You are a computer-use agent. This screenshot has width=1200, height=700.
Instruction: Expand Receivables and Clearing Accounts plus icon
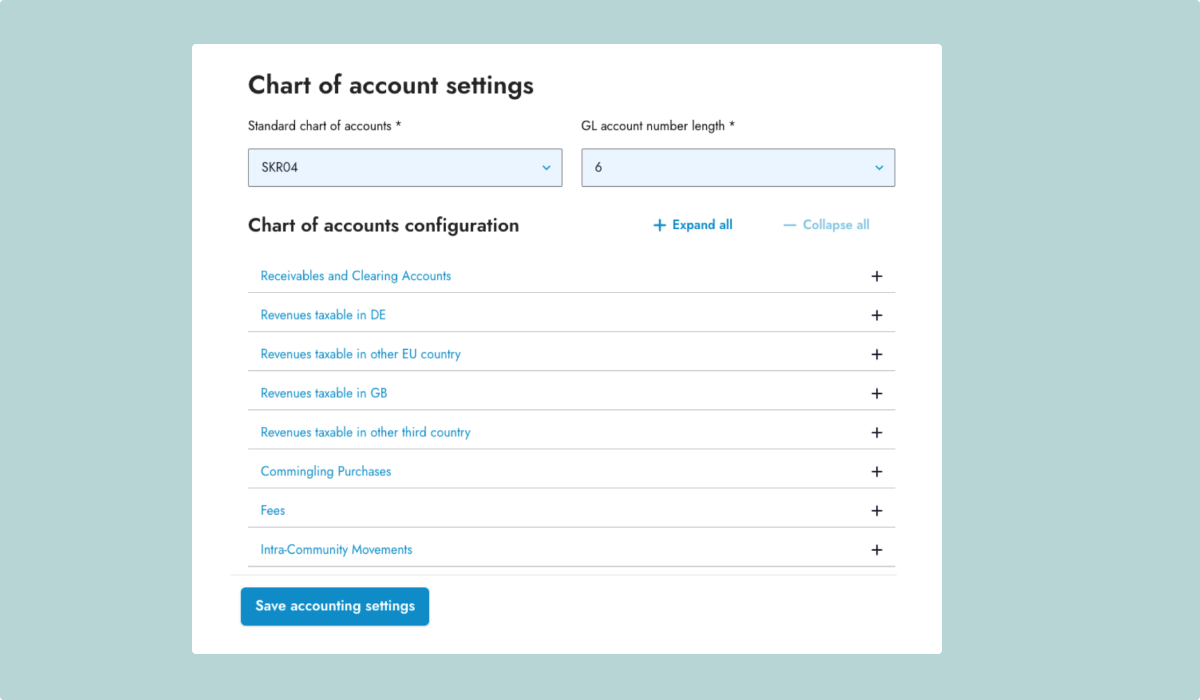pos(877,276)
